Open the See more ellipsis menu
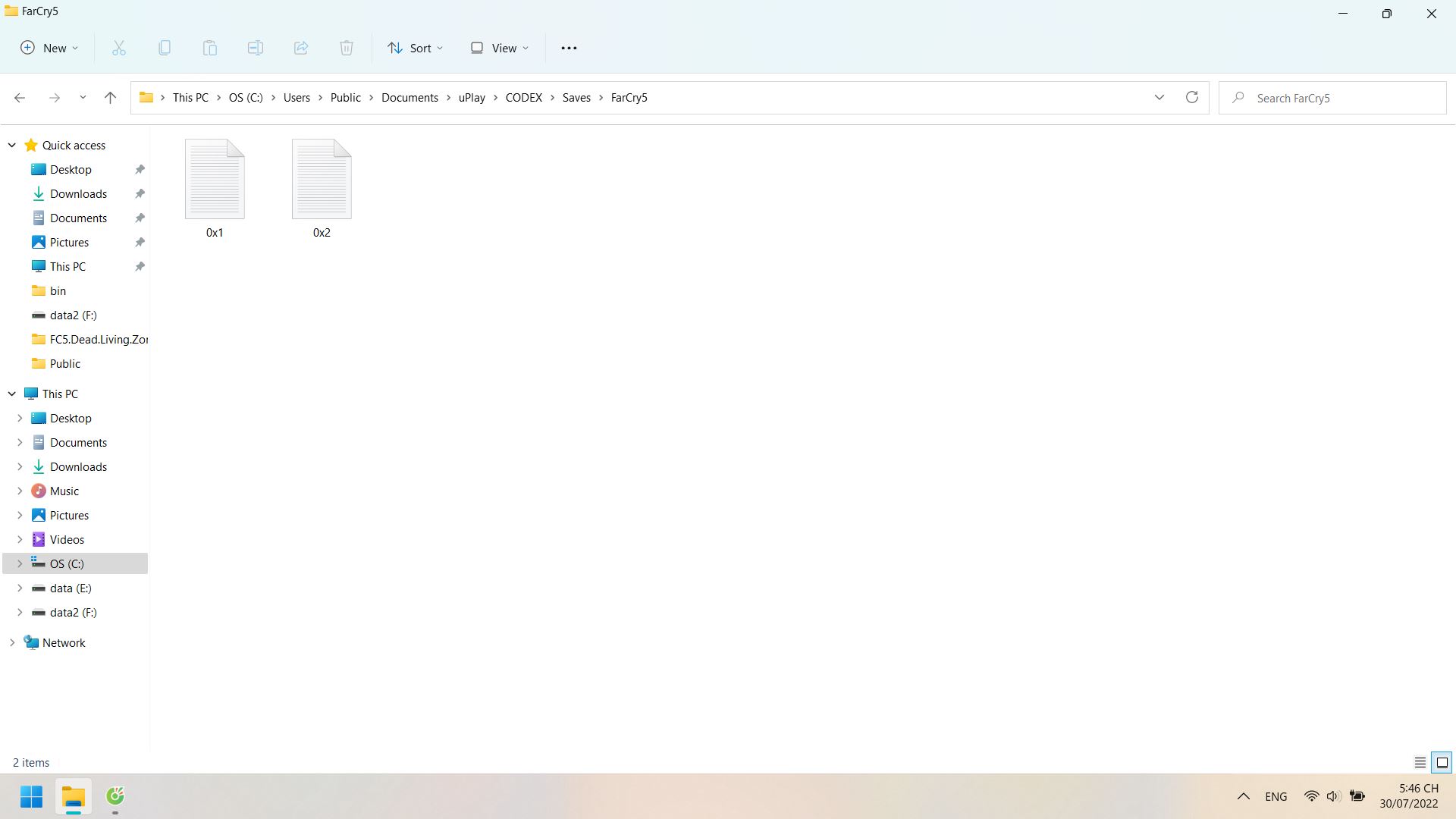Screen dimensions: 1456x819 point(569,48)
